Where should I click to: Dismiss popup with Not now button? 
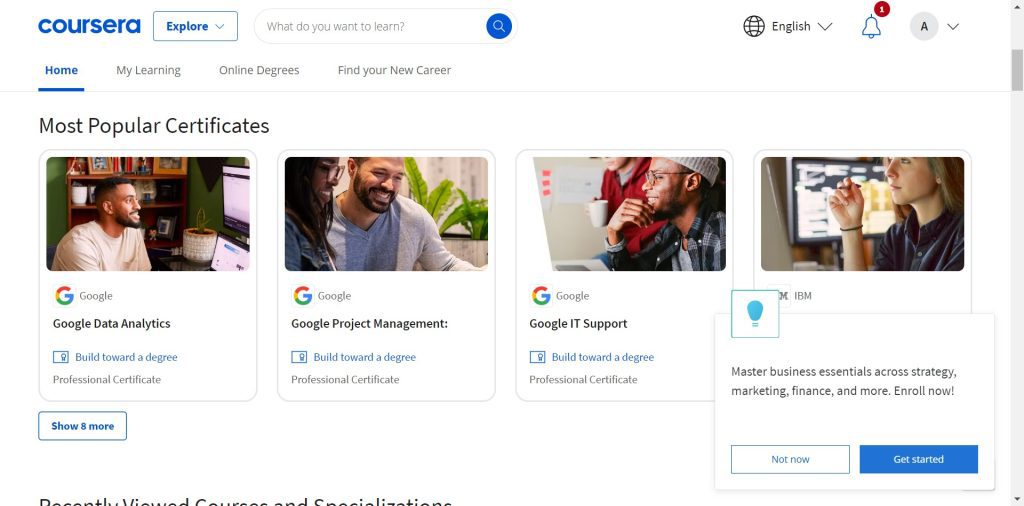point(790,459)
